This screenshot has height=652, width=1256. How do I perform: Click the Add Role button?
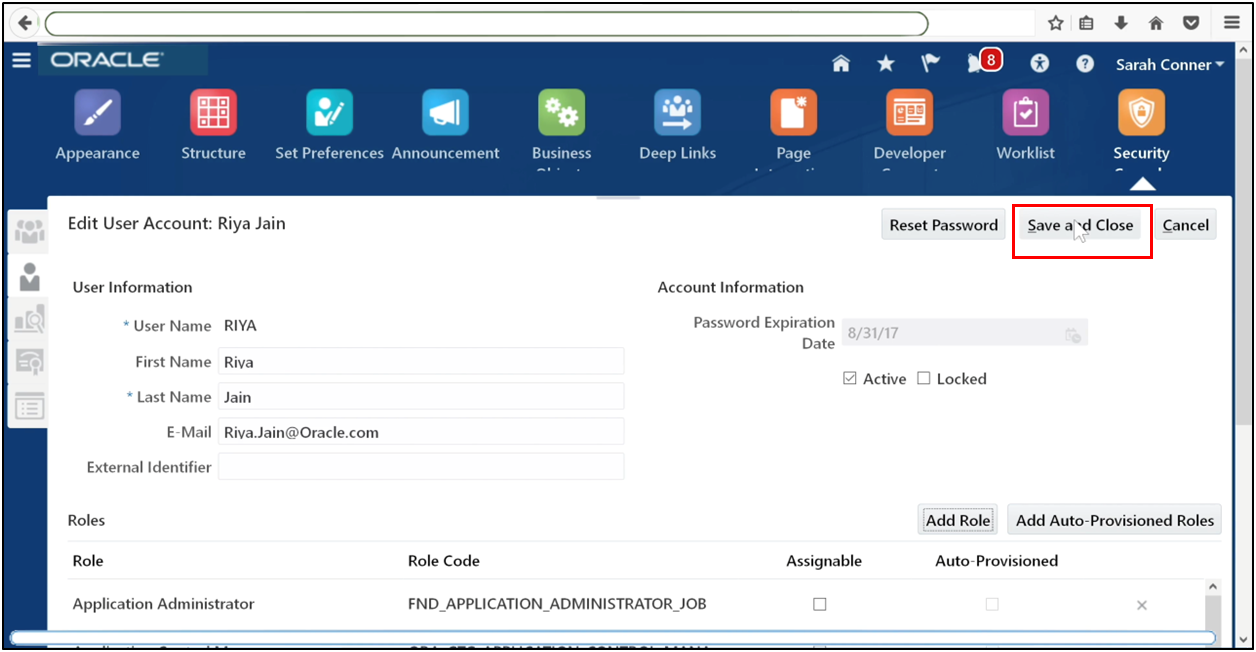(x=957, y=519)
